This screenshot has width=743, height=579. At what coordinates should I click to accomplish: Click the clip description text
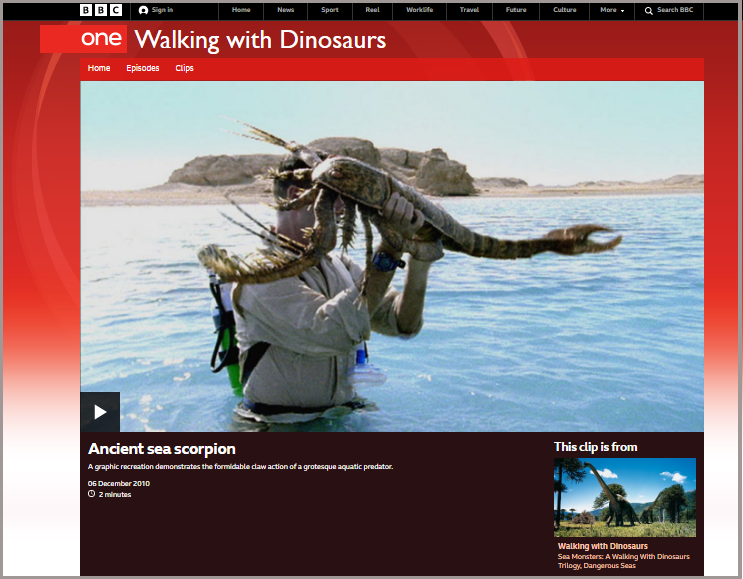240,467
